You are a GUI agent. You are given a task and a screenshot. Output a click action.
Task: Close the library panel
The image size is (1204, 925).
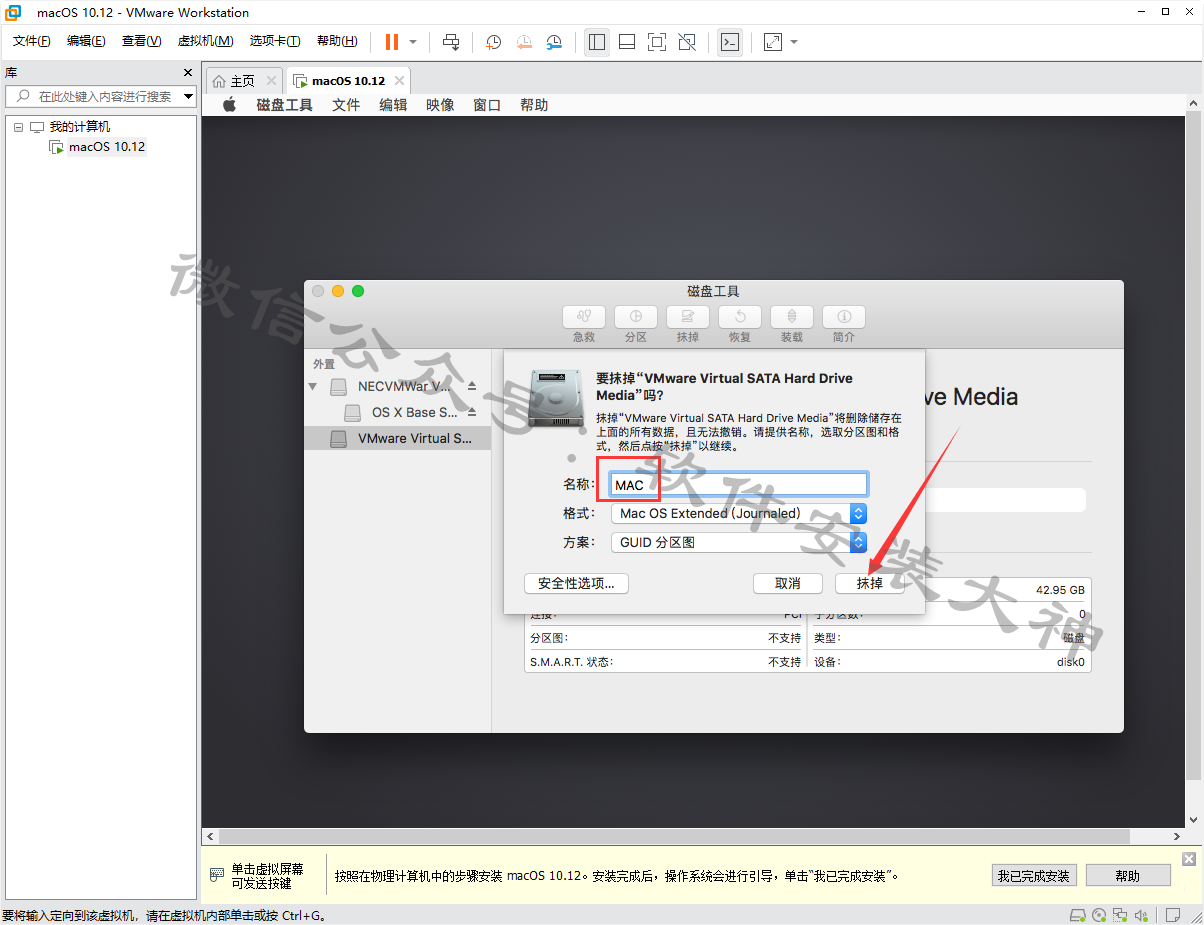click(188, 73)
